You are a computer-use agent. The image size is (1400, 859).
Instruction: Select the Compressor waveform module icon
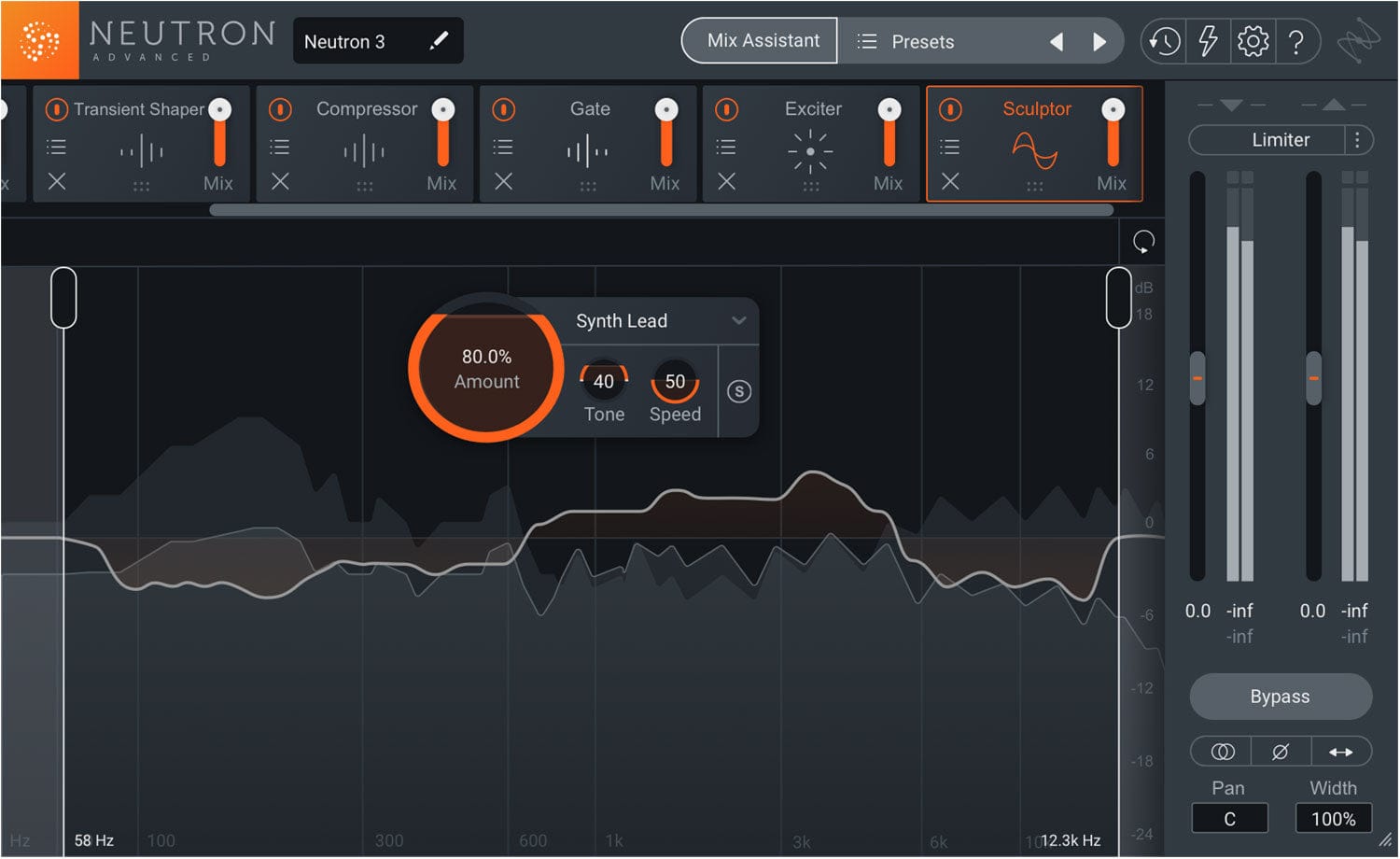pyautogui.click(x=364, y=150)
